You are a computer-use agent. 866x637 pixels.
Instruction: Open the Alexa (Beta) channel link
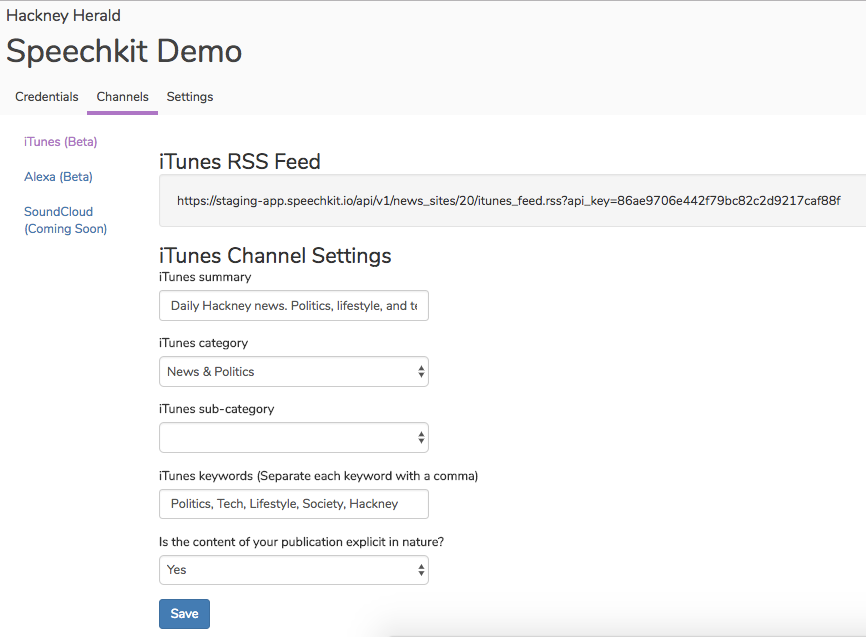coord(58,177)
